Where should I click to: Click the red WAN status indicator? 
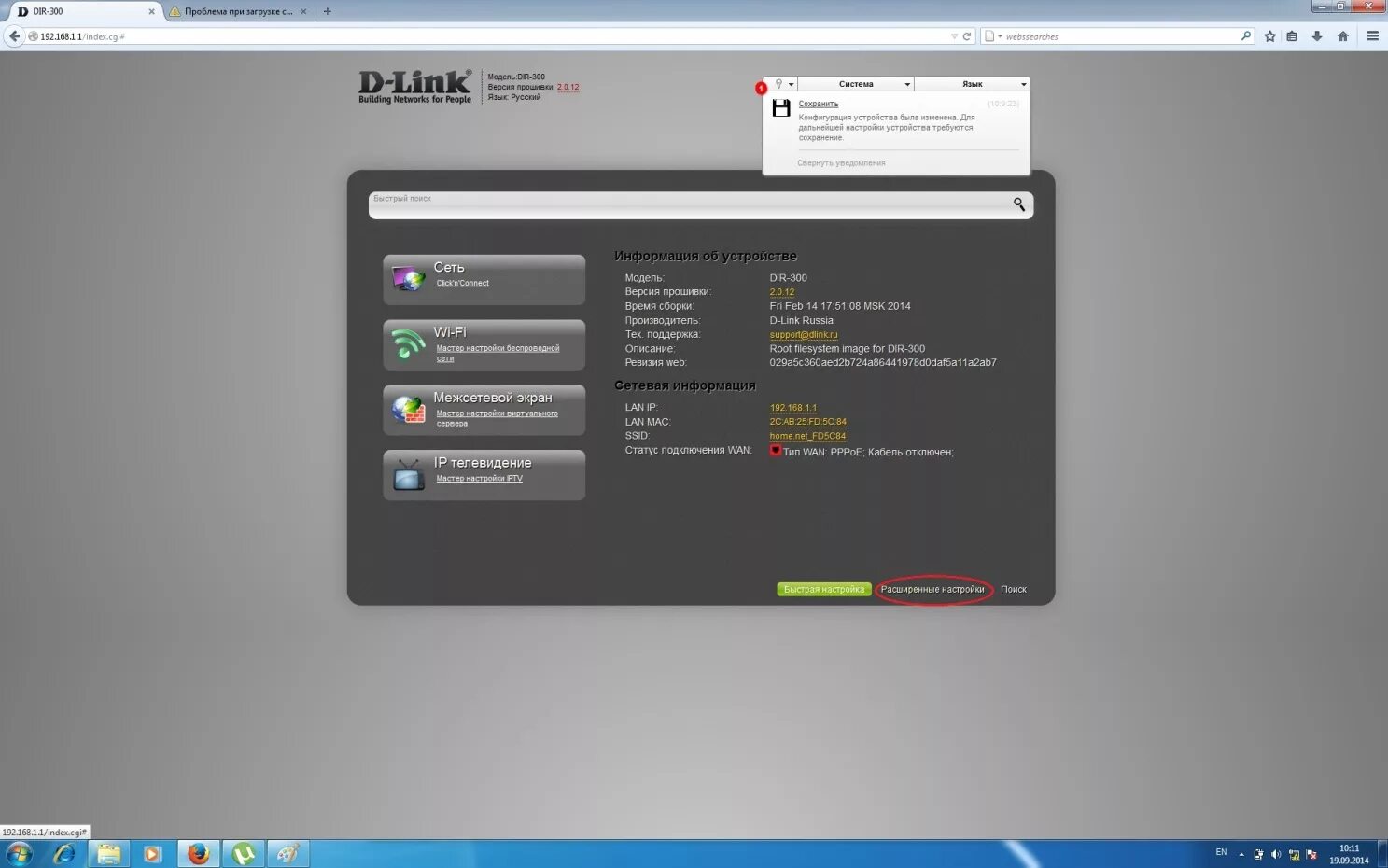pyautogui.click(x=775, y=451)
